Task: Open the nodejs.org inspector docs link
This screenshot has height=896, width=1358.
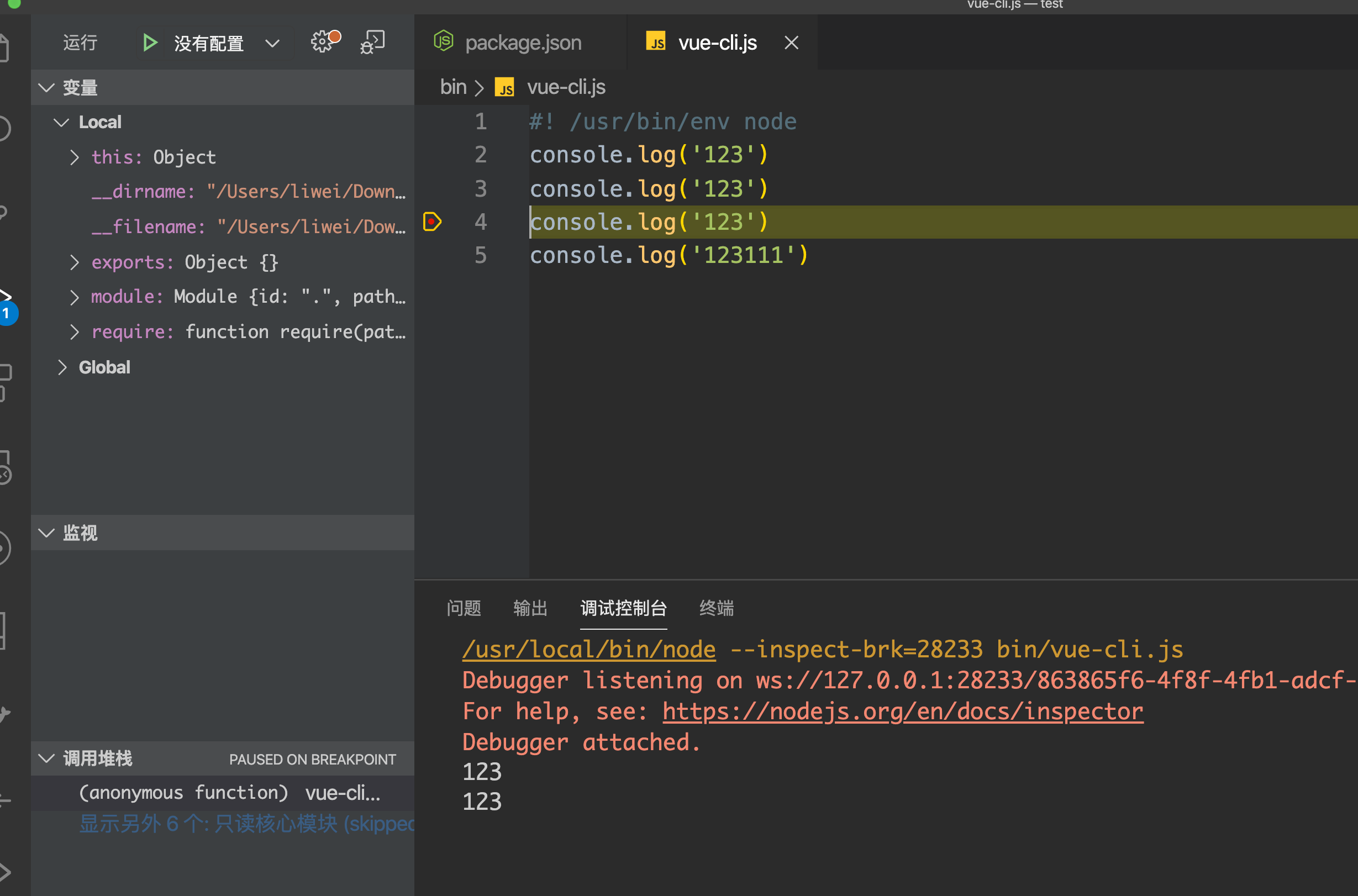Action: coord(903,711)
